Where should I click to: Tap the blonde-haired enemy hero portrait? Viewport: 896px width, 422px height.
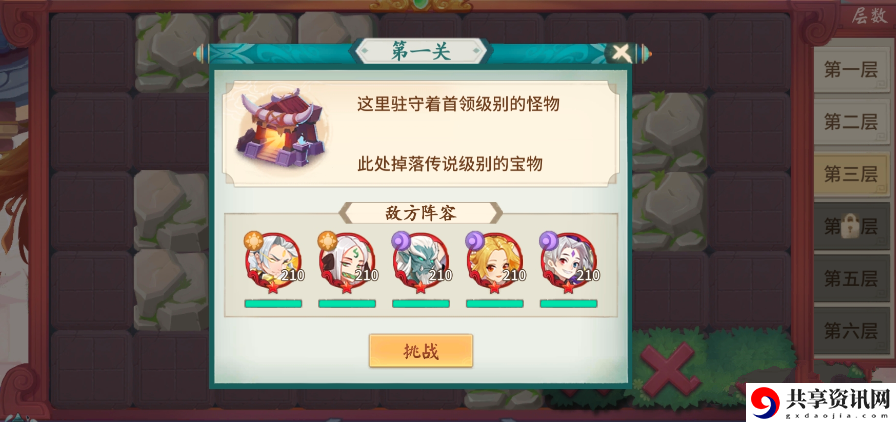(494, 262)
